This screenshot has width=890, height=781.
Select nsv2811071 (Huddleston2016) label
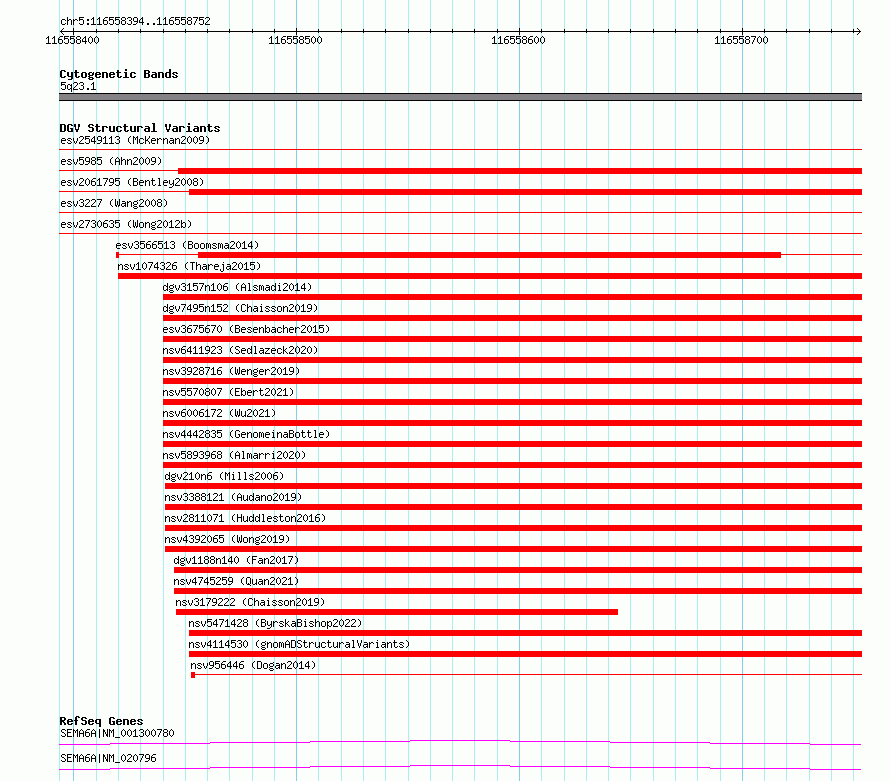click(245, 518)
